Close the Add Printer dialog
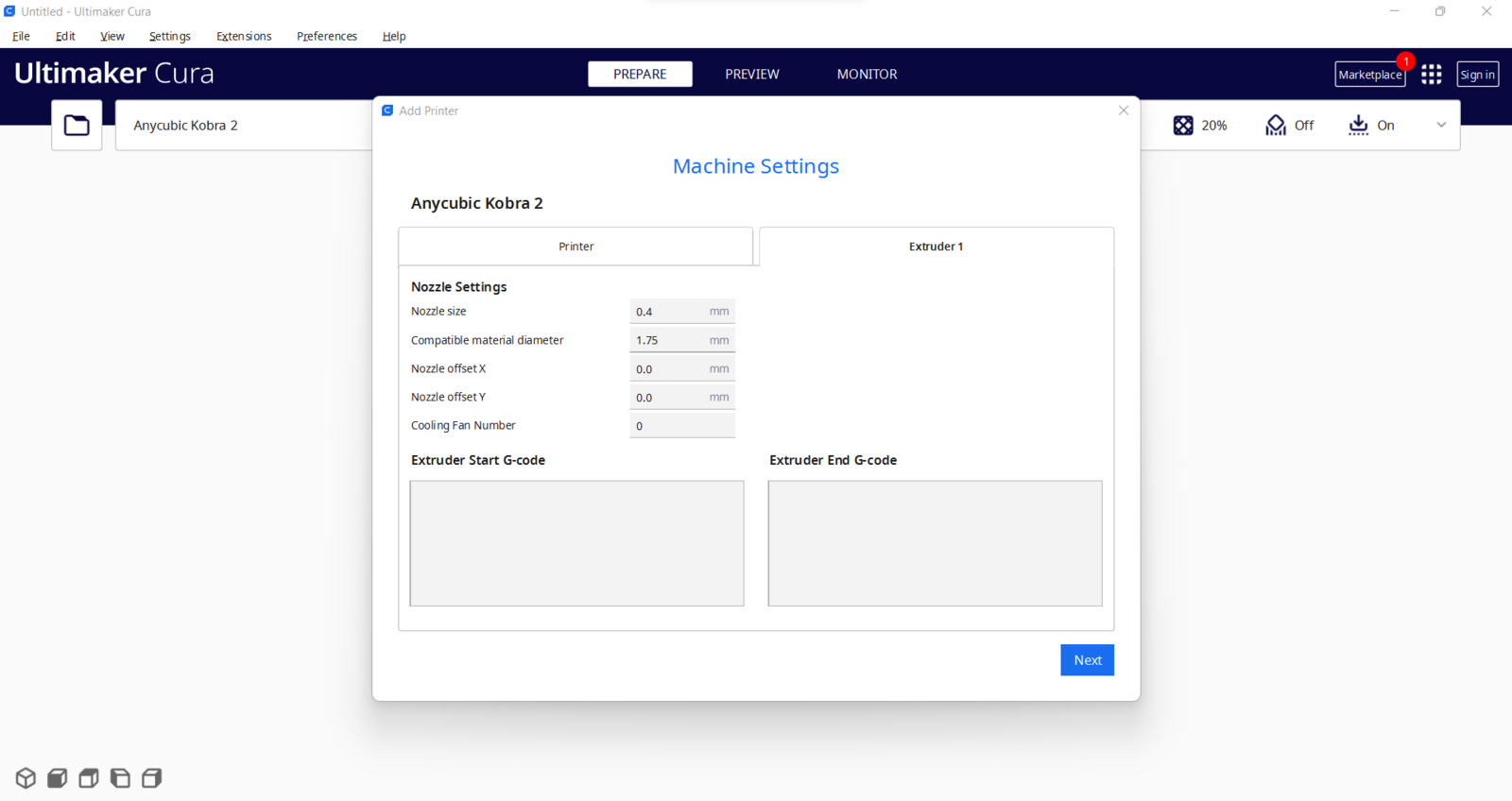 [x=1124, y=111]
